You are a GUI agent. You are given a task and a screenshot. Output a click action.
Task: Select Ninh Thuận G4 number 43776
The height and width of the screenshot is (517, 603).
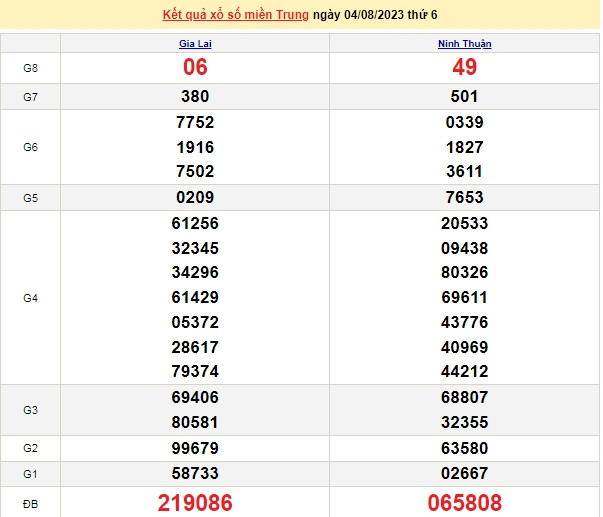(465, 323)
